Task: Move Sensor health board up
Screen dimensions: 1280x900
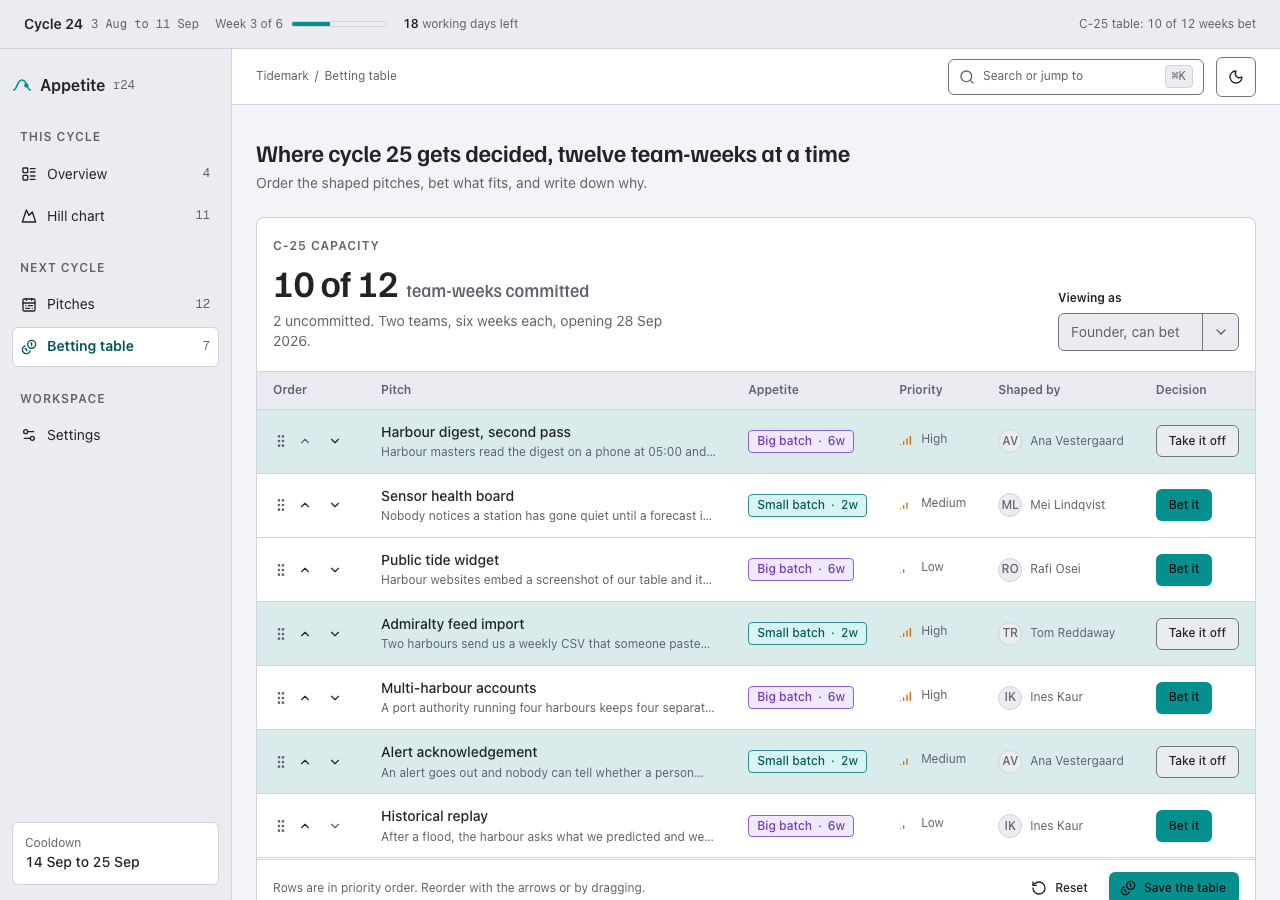Action: click(305, 505)
